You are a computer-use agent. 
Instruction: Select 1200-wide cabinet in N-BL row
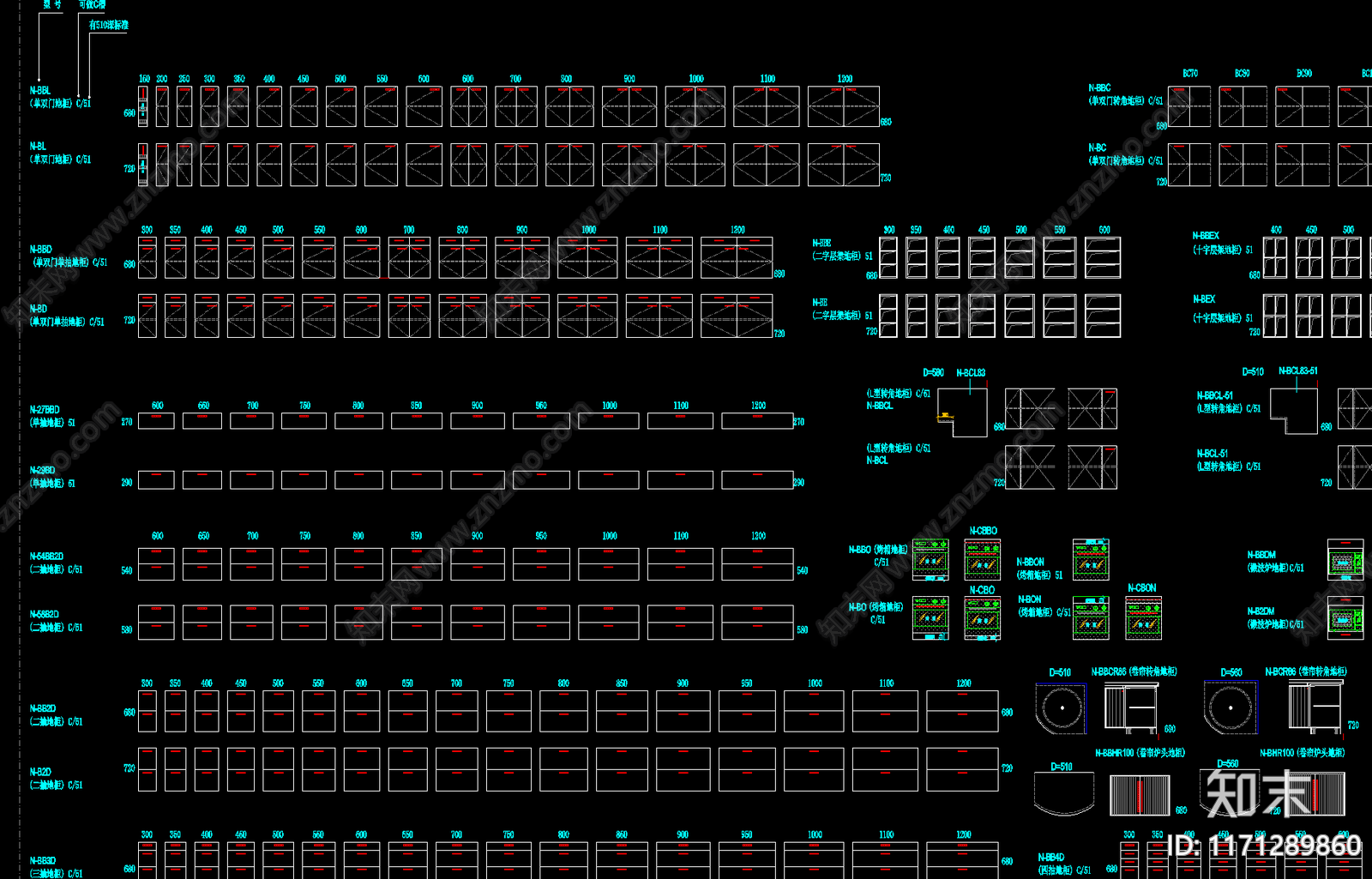[x=843, y=165]
